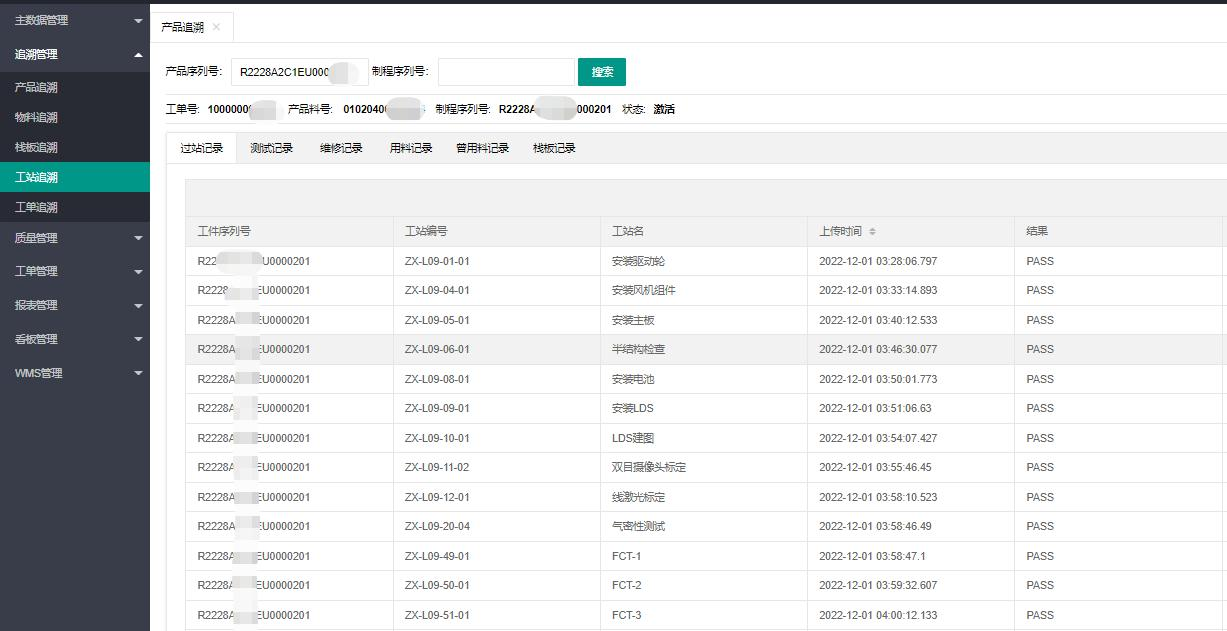Image resolution: width=1227 pixels, height=631 pixels.
Task: Collapse the 追溯管理 sidebar section
Action: point(74,54)
